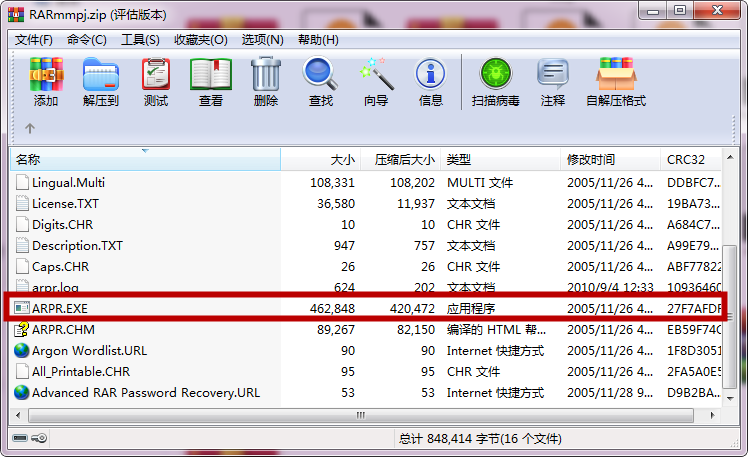748x457 pixels.
Task: Click the ARPR.CHM help file icon
Action: 21,329
